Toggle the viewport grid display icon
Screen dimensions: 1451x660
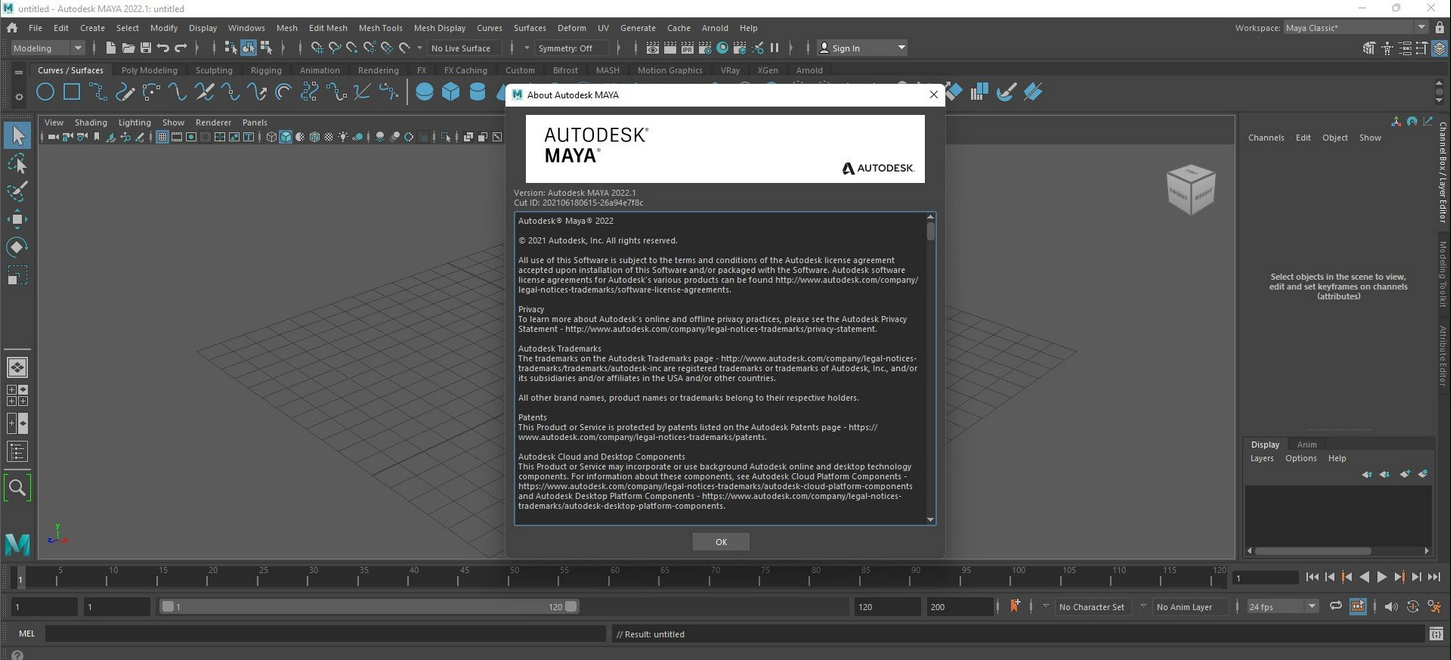click(x=162, y=137)
